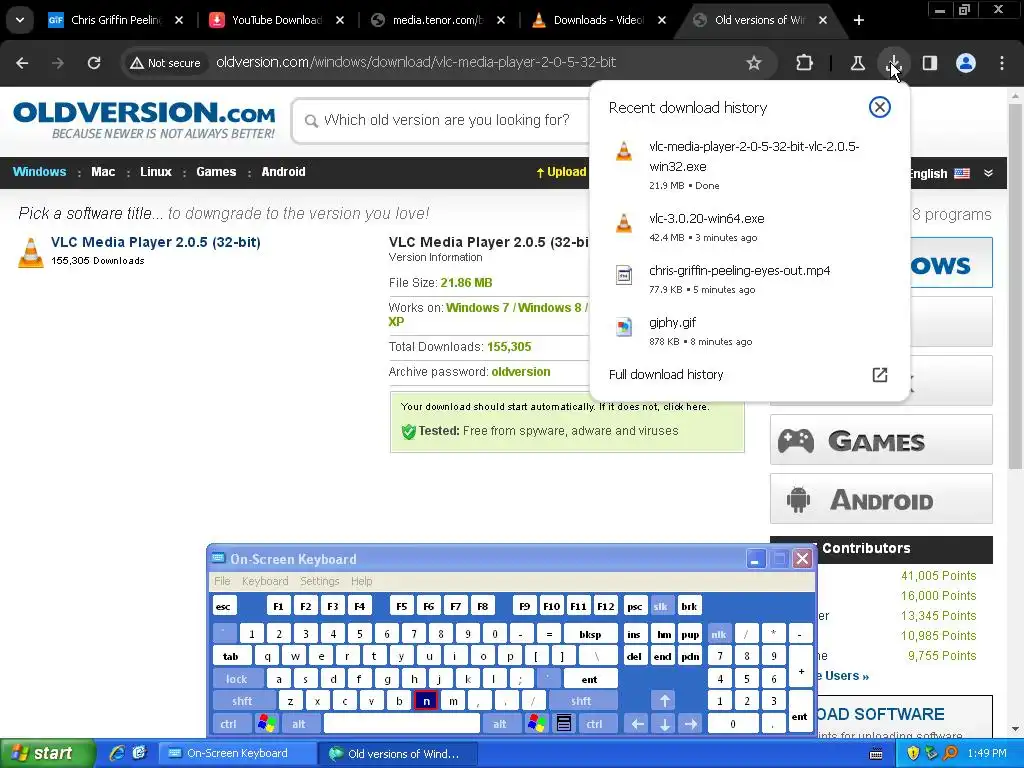
Task: Click VLC Media Player 2.0.5 (32-bit) title link
Action: pos(155,242)
